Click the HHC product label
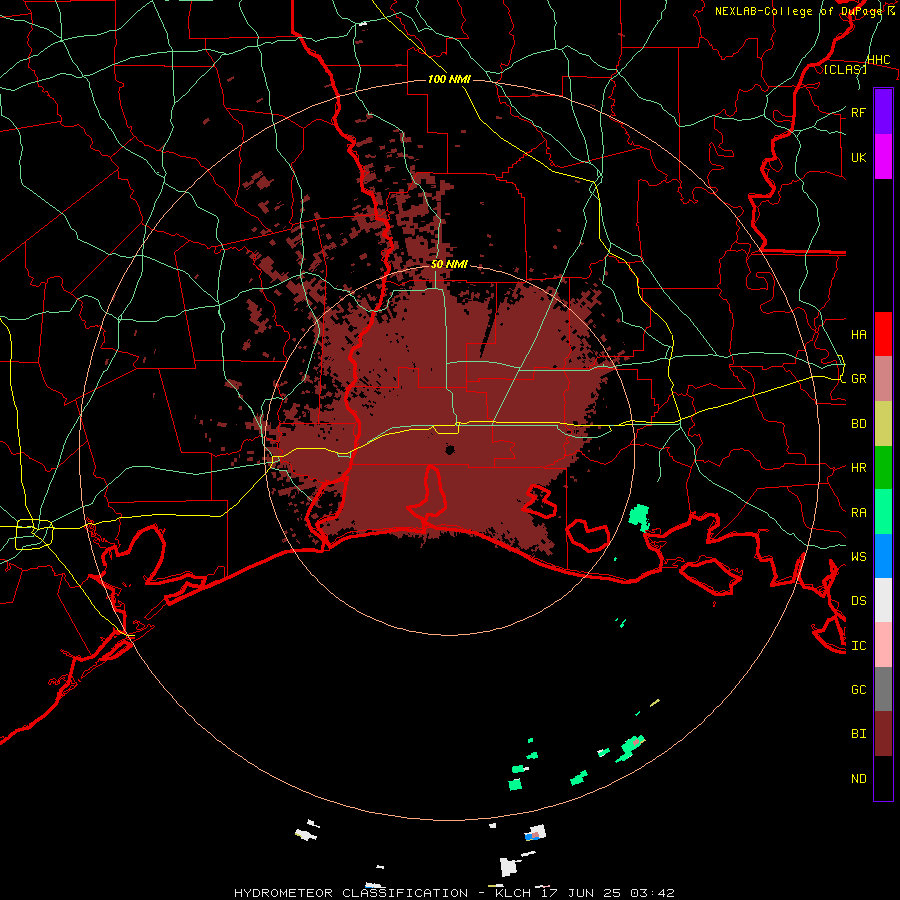 coord(878,60)
